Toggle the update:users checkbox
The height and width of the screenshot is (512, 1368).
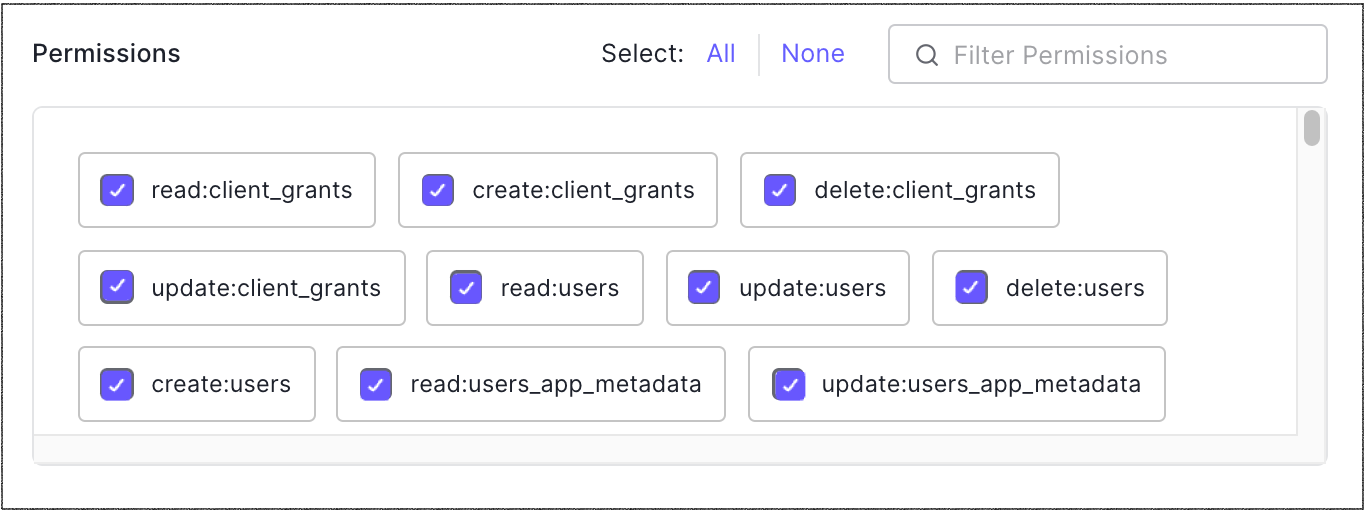pos(705,288)
